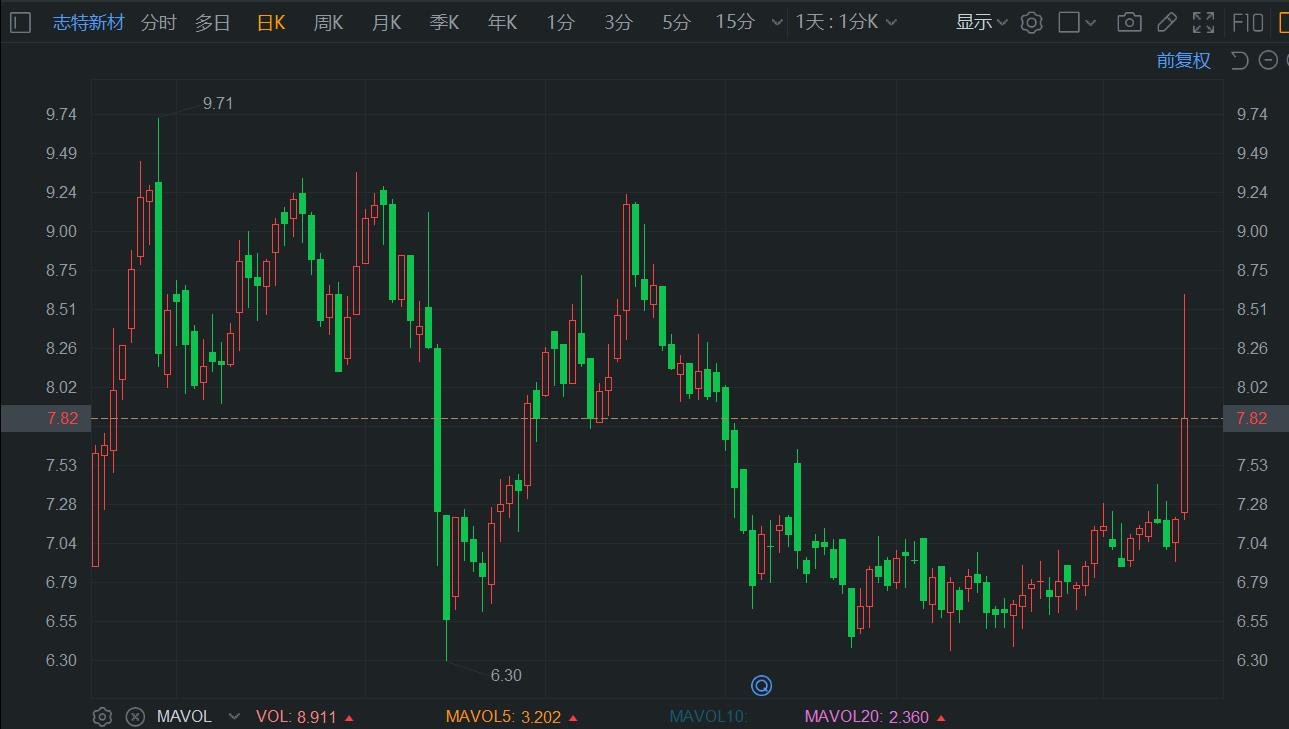The height and width of the screenshot is (729, 1289).
Task: Click the 6.30 label on left axis
Action: click(x=62, y=660)
